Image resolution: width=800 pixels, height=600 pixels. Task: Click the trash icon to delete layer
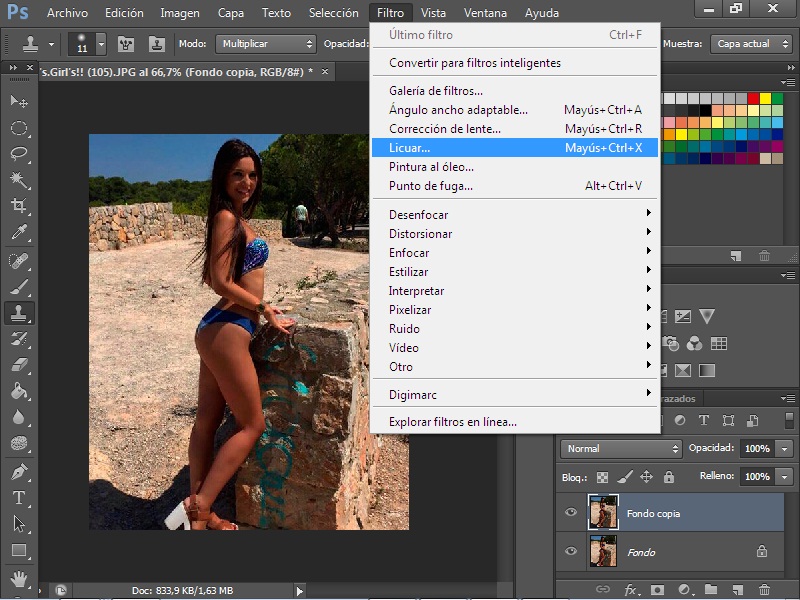(764, 590)
